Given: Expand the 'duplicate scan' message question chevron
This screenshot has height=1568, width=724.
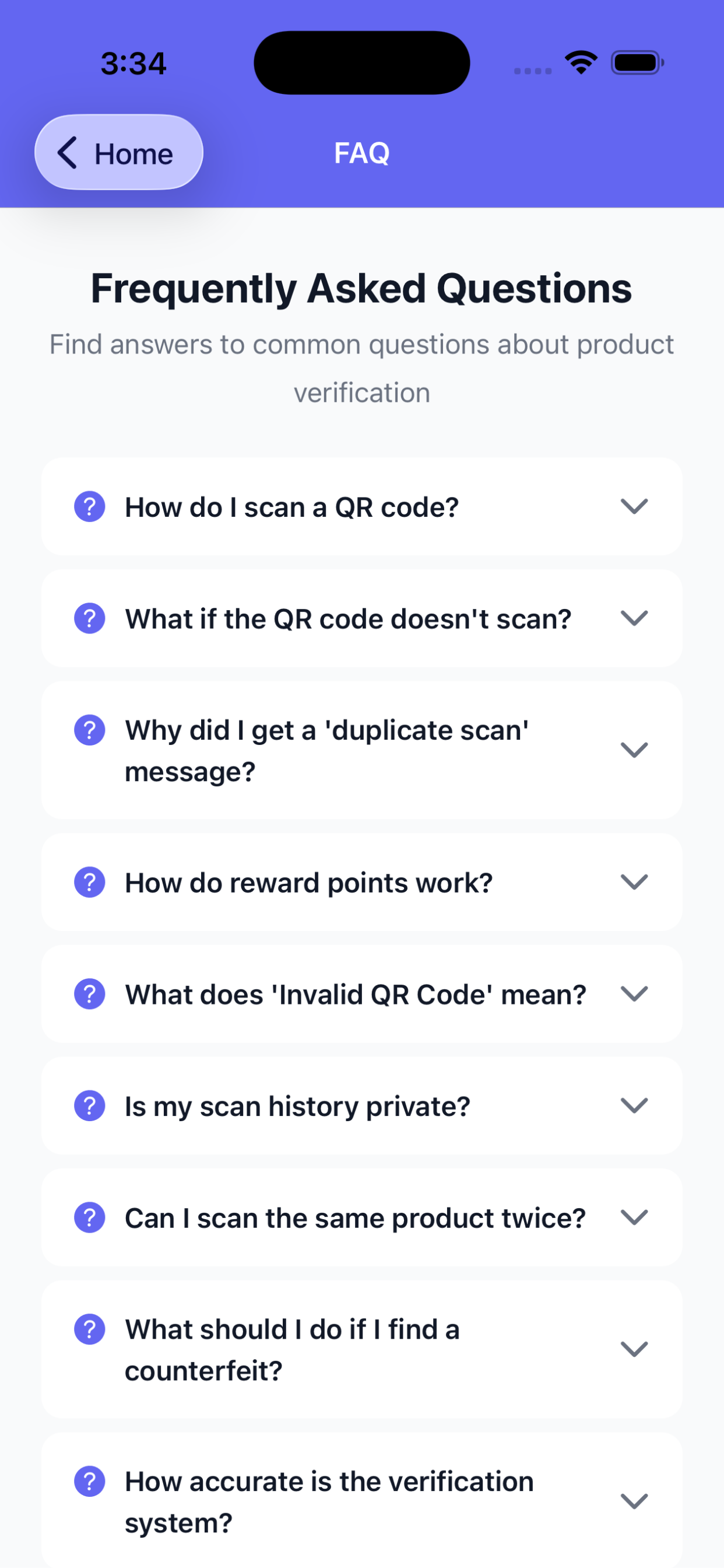Looking at the screenshot, I should pyautogui.click(x=634, y=750).
